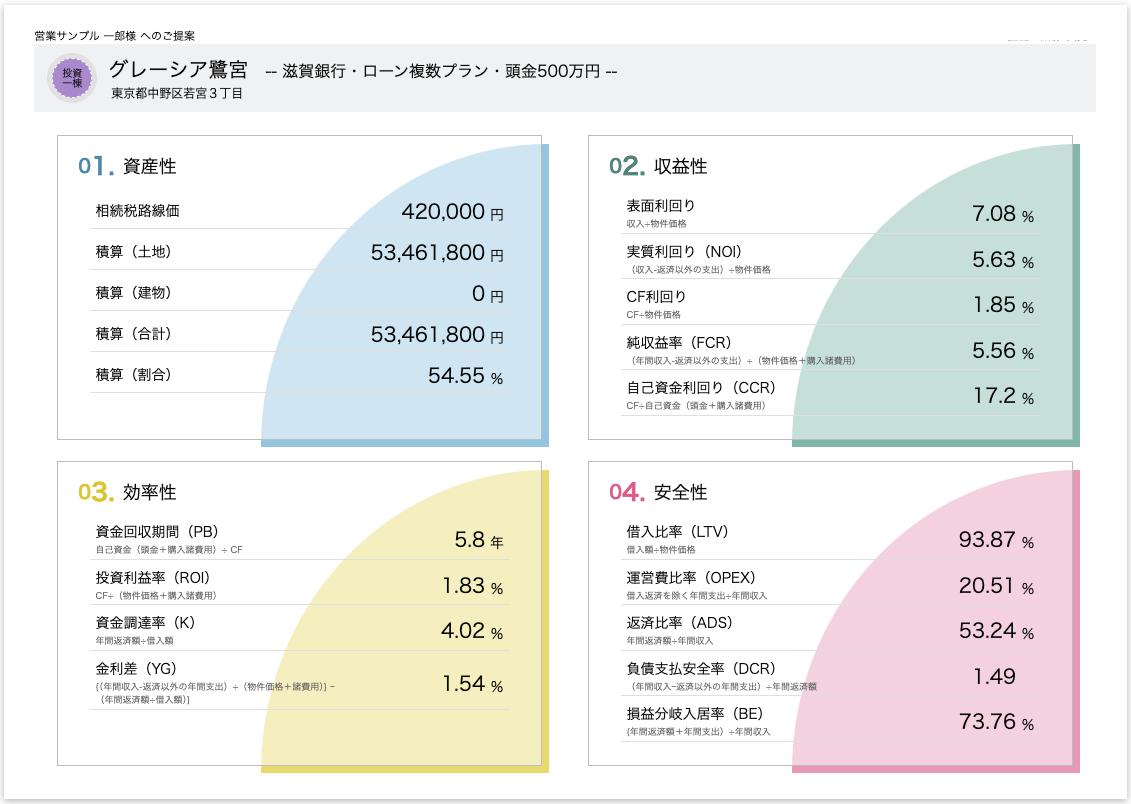Viewport: 1131px width, 804px height.
Task: Click the value 5.63 %
Action: (1003, 260)
